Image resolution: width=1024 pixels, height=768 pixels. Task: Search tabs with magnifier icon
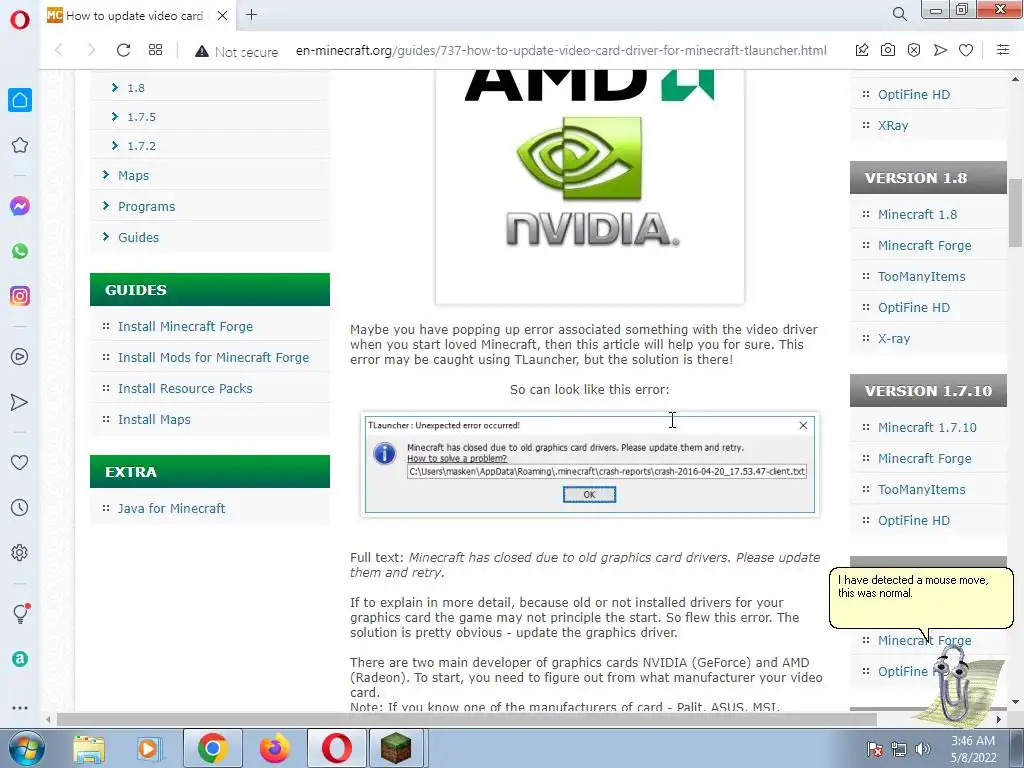point(899,14)
